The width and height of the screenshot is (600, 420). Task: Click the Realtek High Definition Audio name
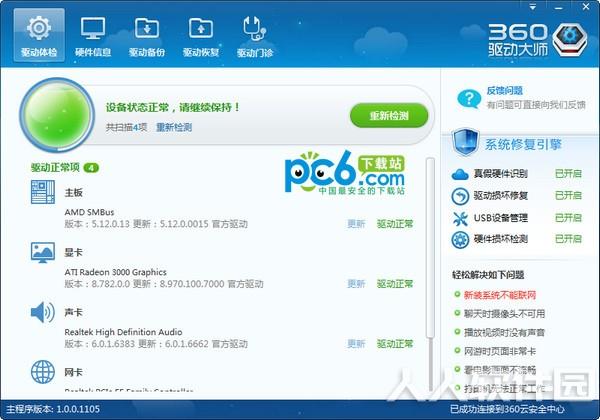(123, 332)
